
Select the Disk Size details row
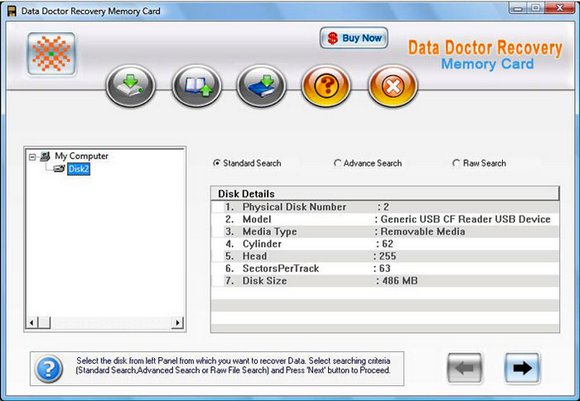385,281
